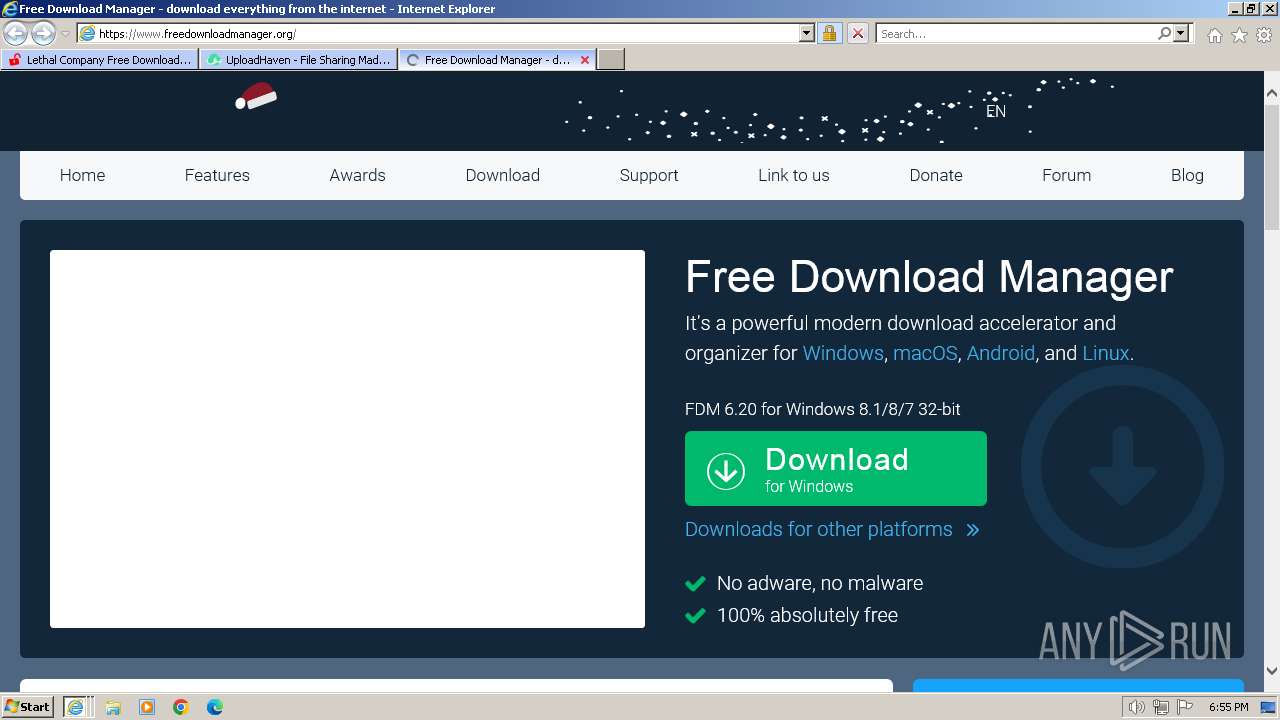Launch the media player taskbar icon

[147, 707]
